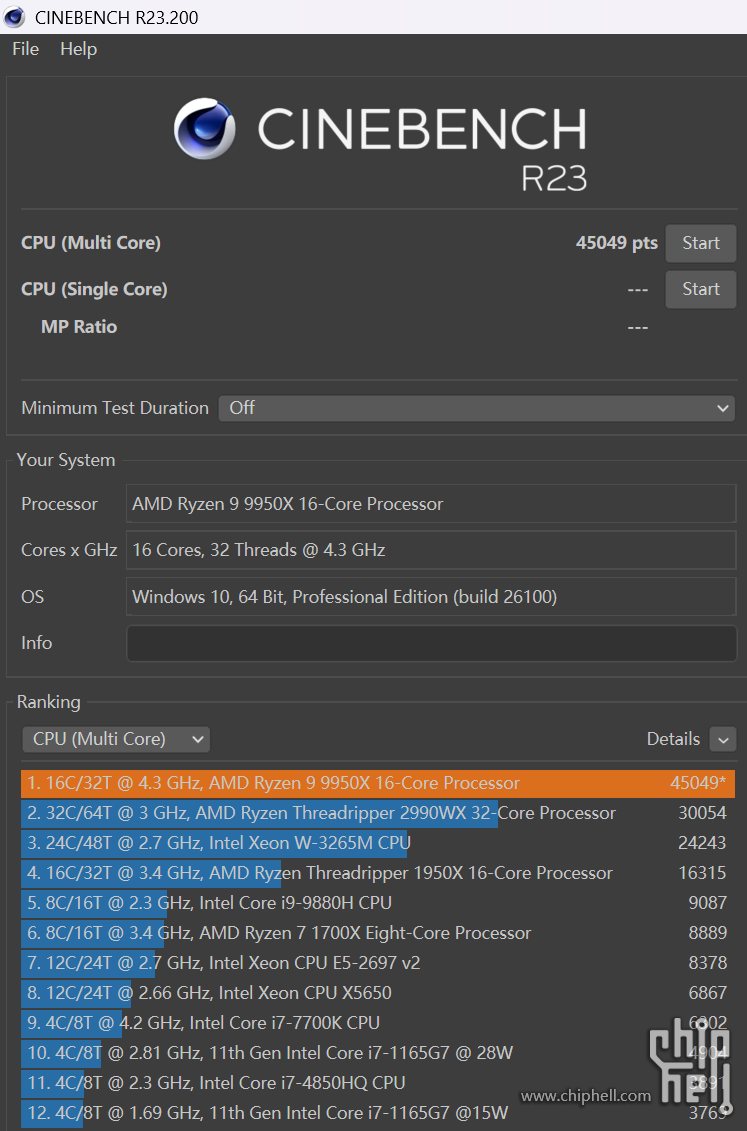
Task: Click the Processor name field
Action: tap(431, 503)
